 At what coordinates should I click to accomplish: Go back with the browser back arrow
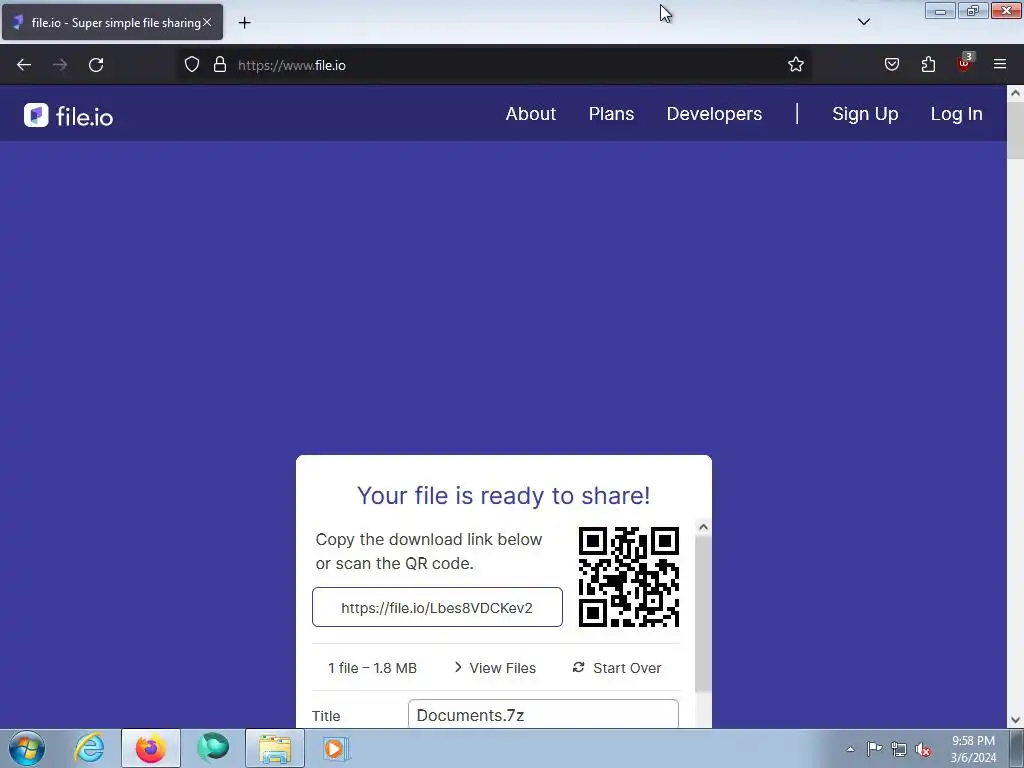click(x=24, y=65)
